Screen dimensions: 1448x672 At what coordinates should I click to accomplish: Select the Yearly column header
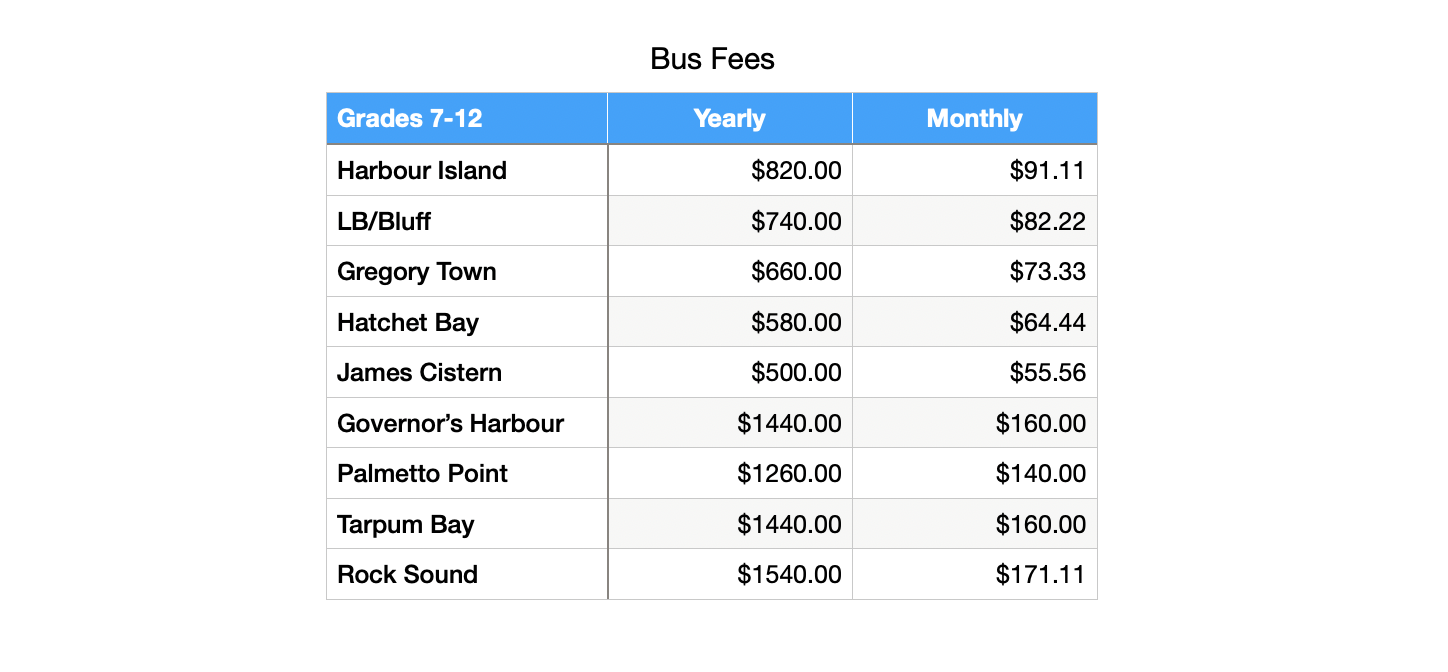730,119
